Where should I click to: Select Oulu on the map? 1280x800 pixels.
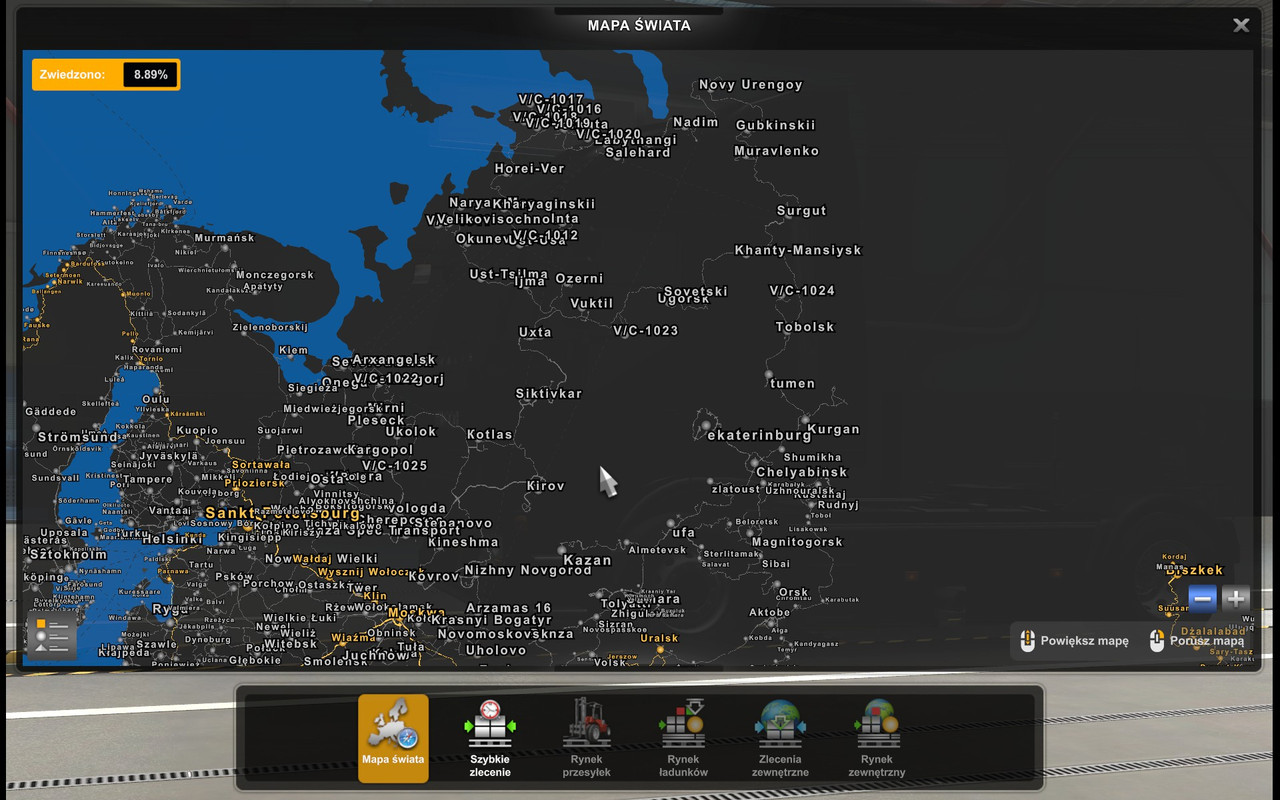[x=156, y=400]
